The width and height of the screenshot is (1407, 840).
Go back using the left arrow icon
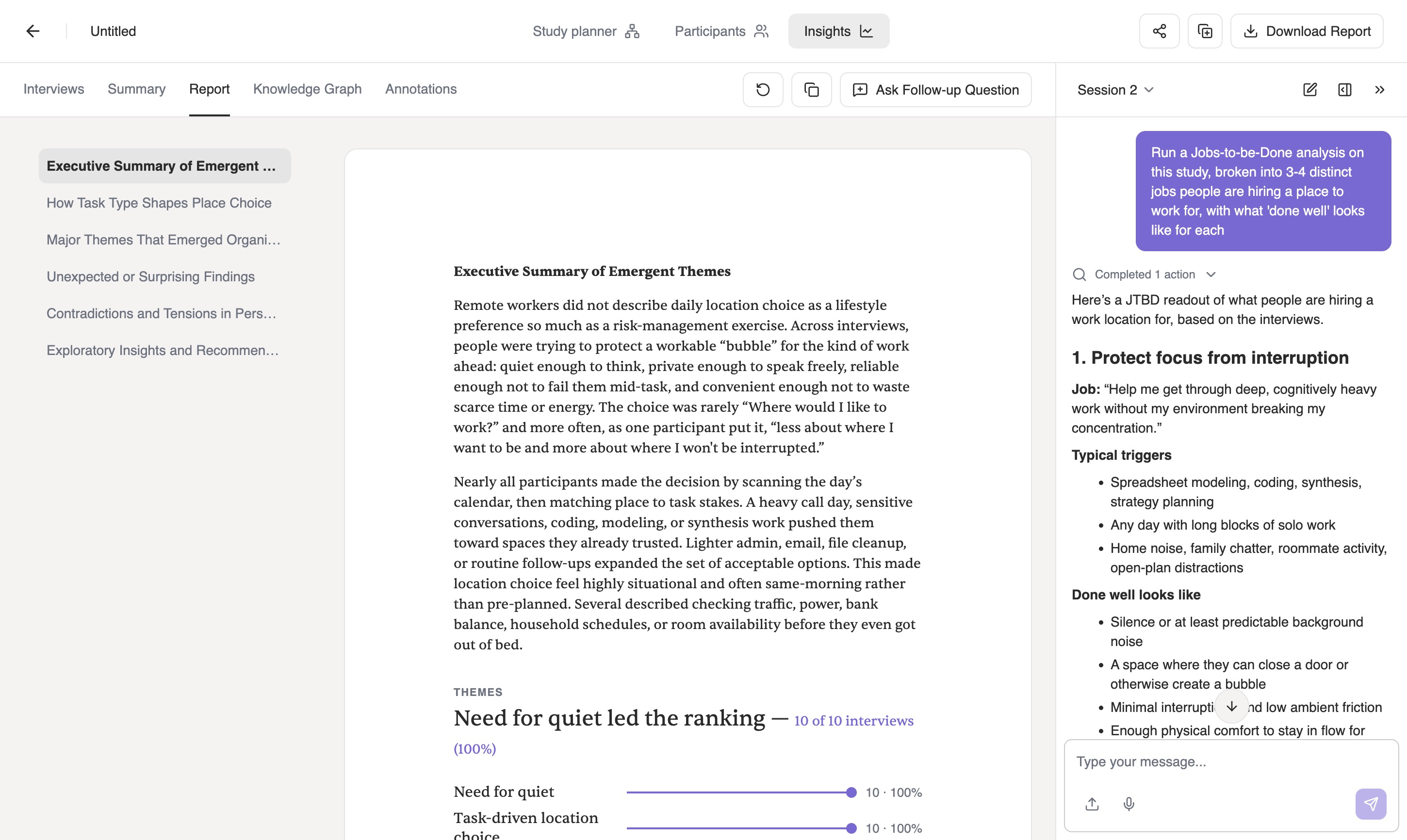pyautogui.click(x=33, y=31)
